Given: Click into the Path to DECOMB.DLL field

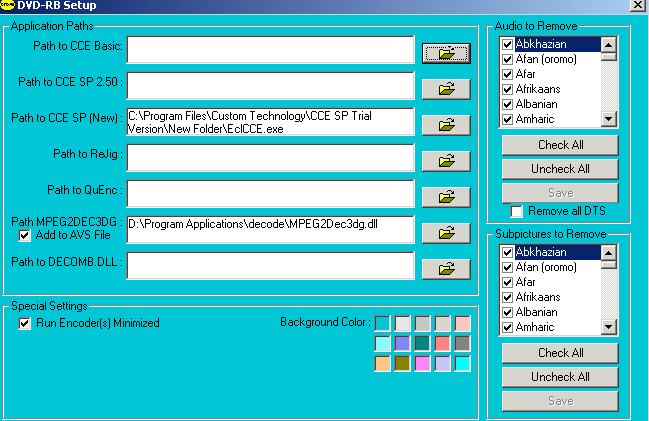Looking at the screenshot, I should (x=270, y=266).
